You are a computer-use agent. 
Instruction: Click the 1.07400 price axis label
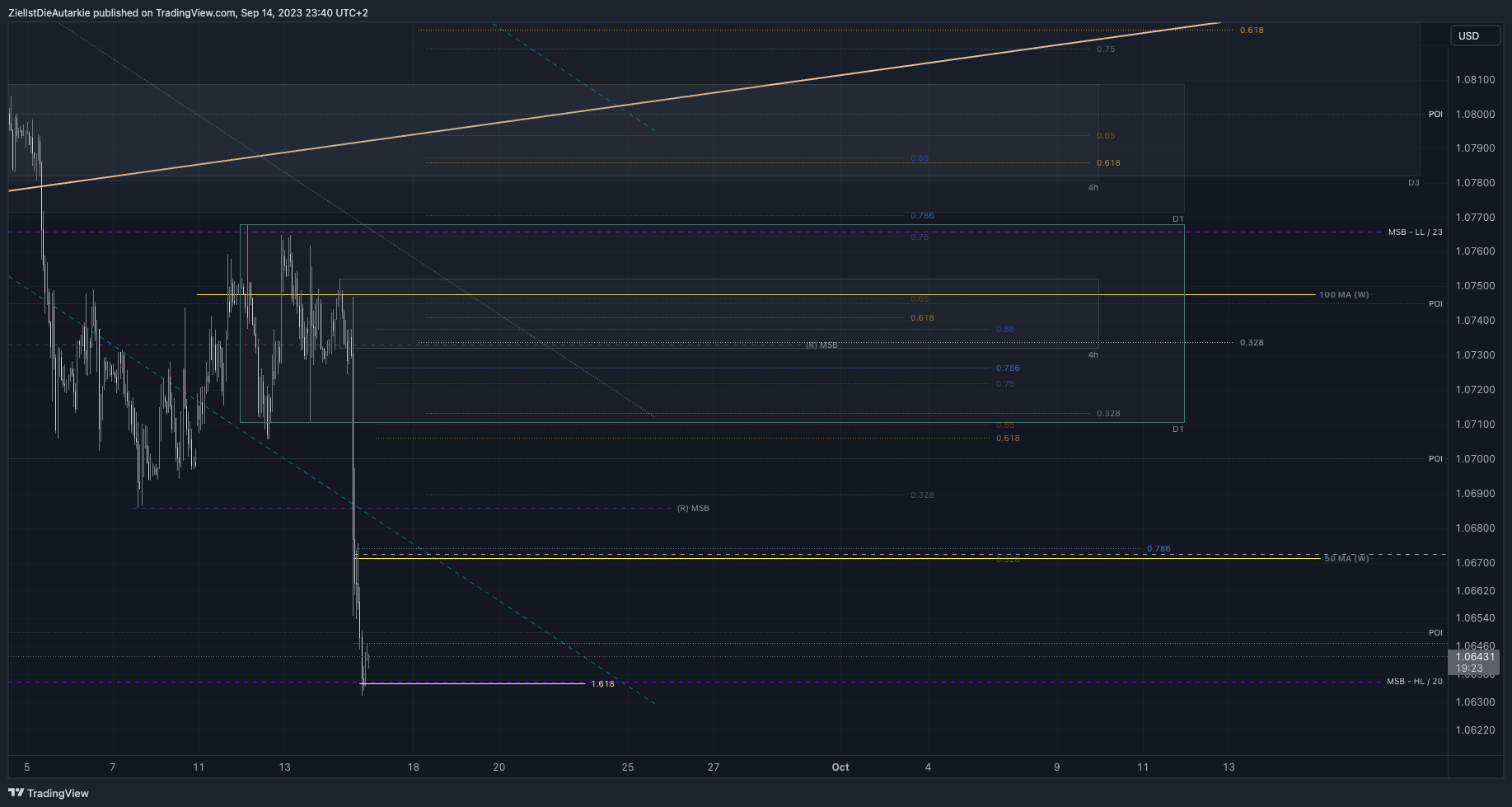(1475, 321)
